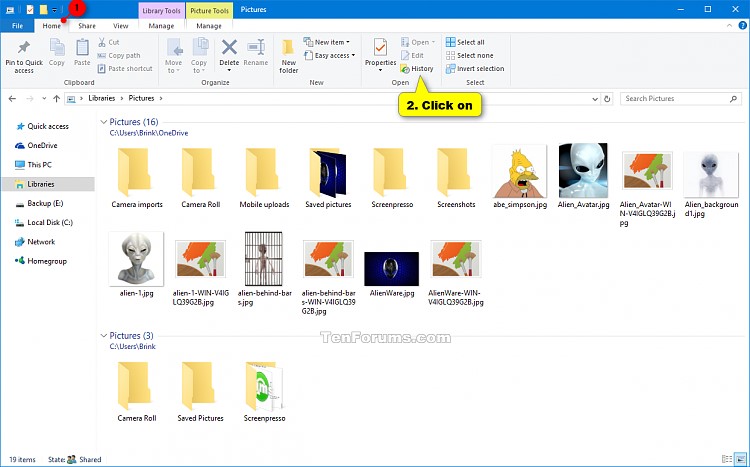The image size is (750, 467).
Task: Select the Saved pictures folder in OneDrive
Action: pos(328,178)
